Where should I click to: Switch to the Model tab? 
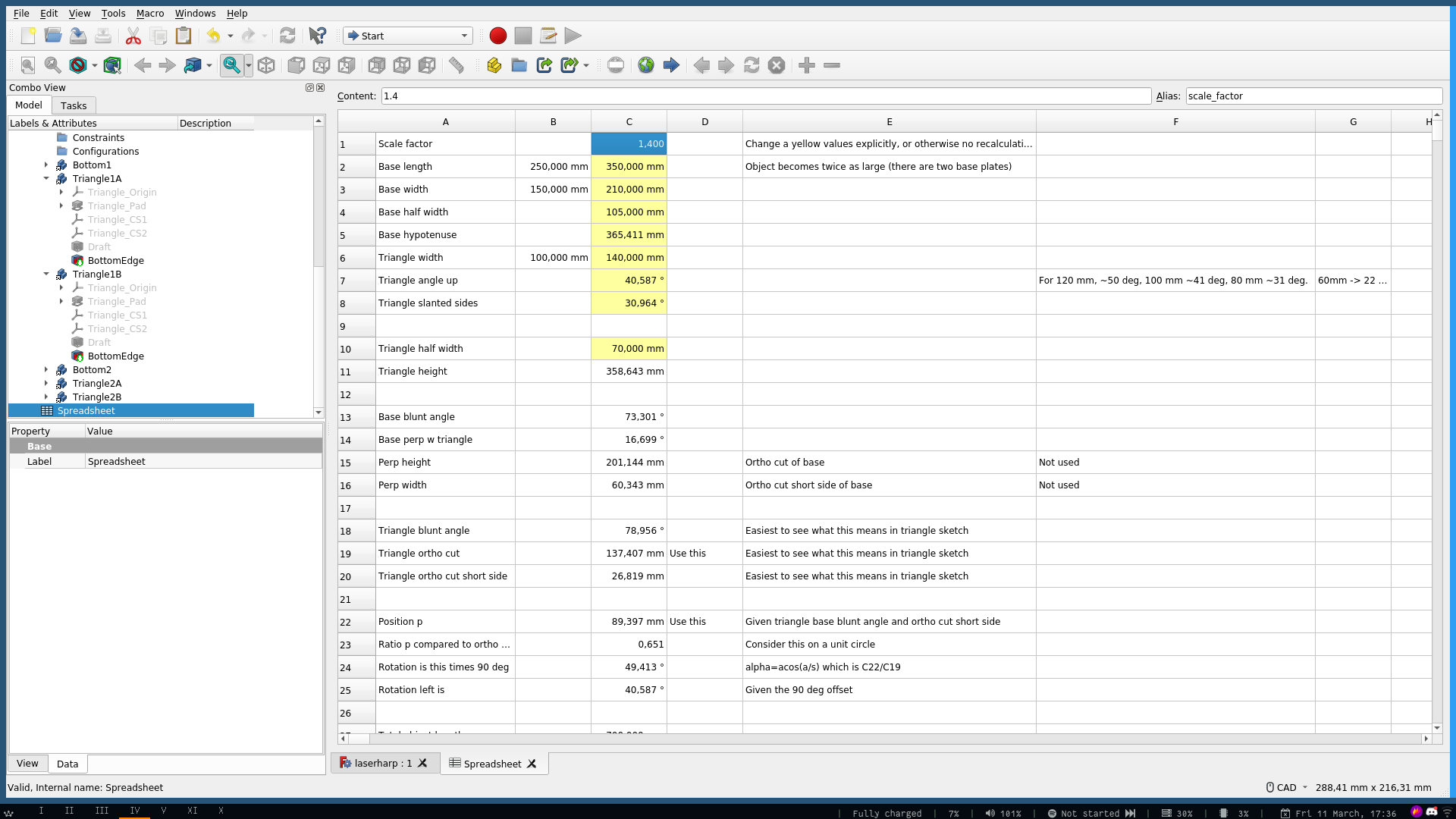point(29,105)
